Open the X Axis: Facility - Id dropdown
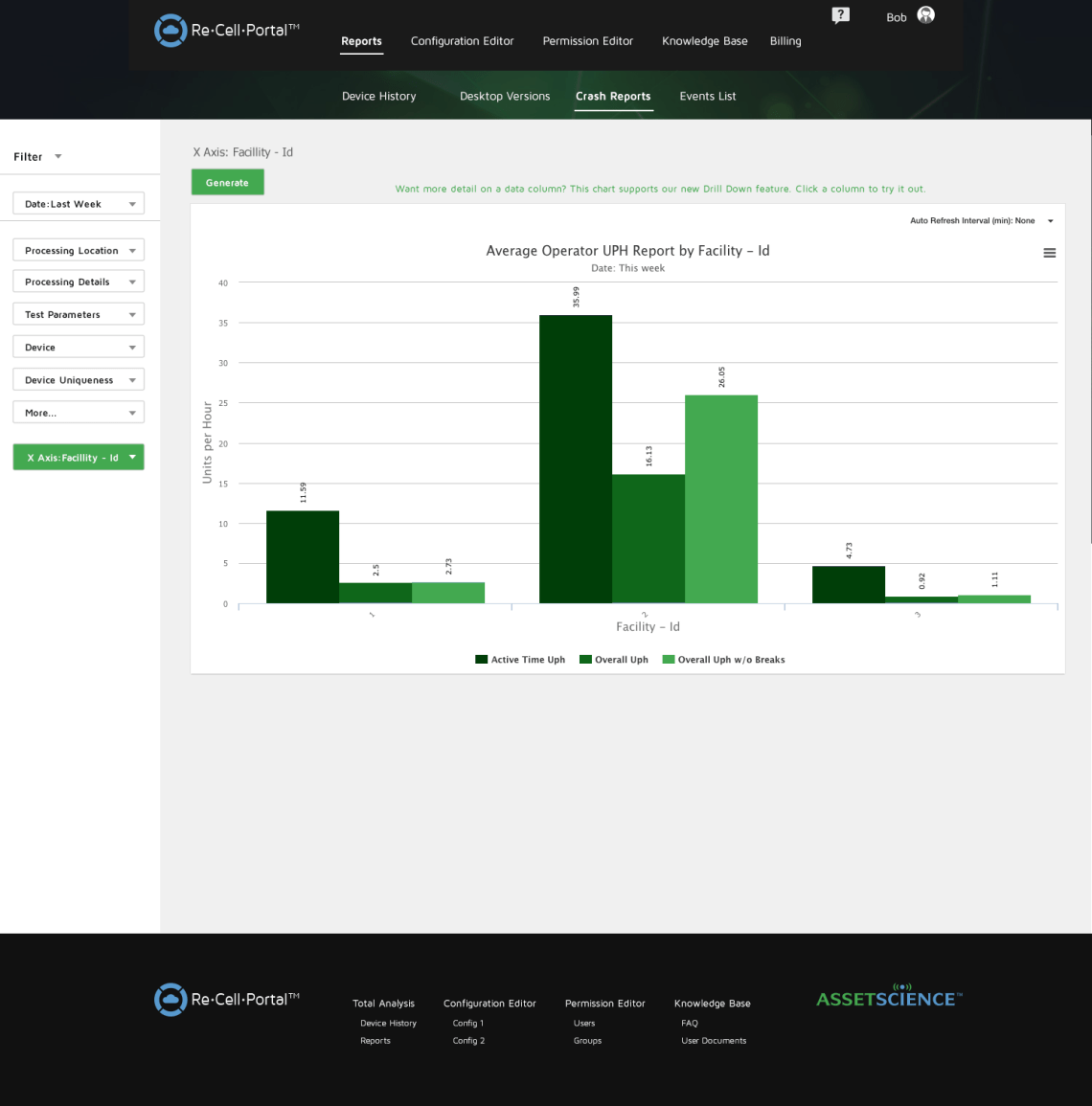Viewport: 1092px width, 1106px height. (x=79, y=458)
